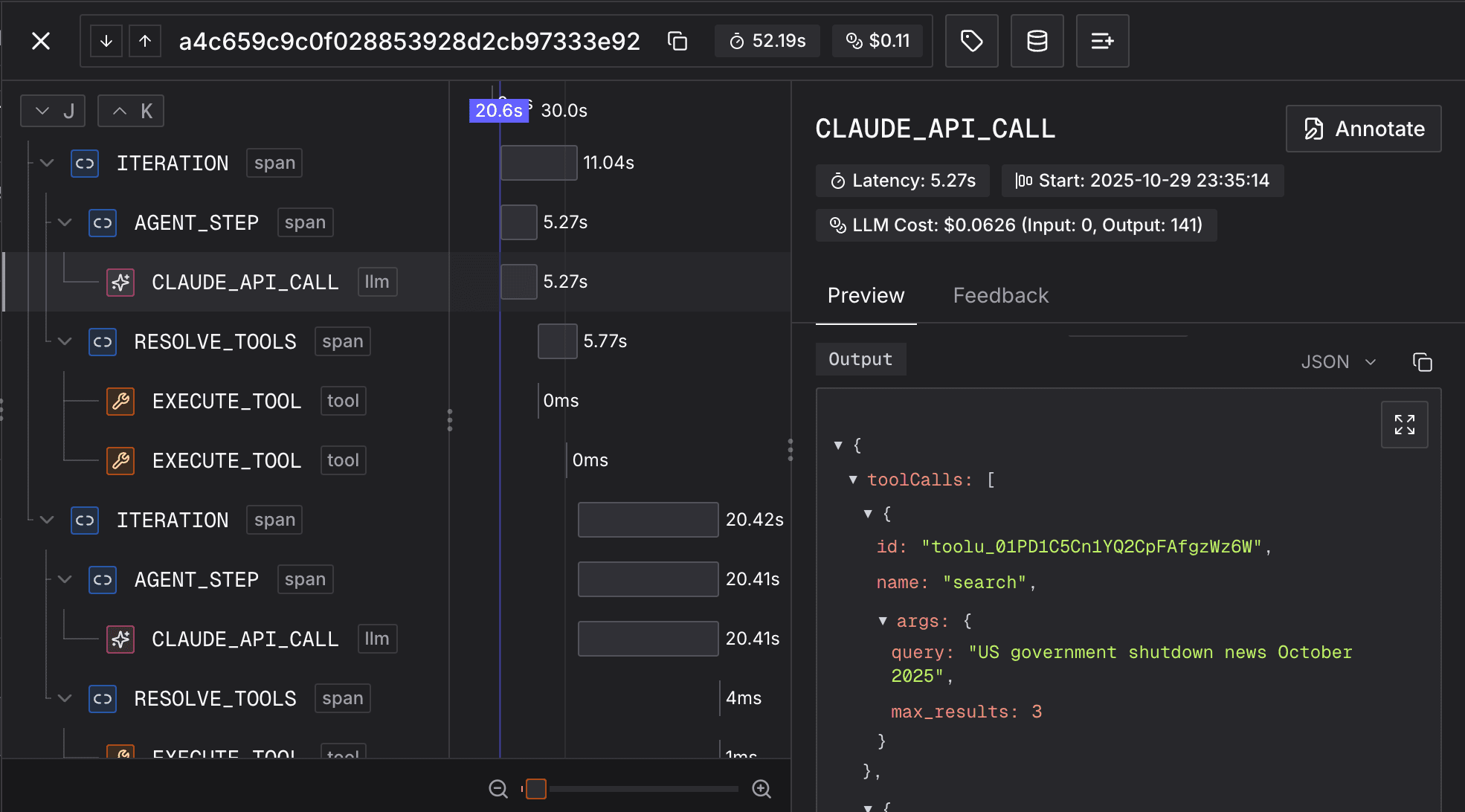Click the copy trace ID icon
Screen dimensions: 1465x812
click(x=677, y=41)
